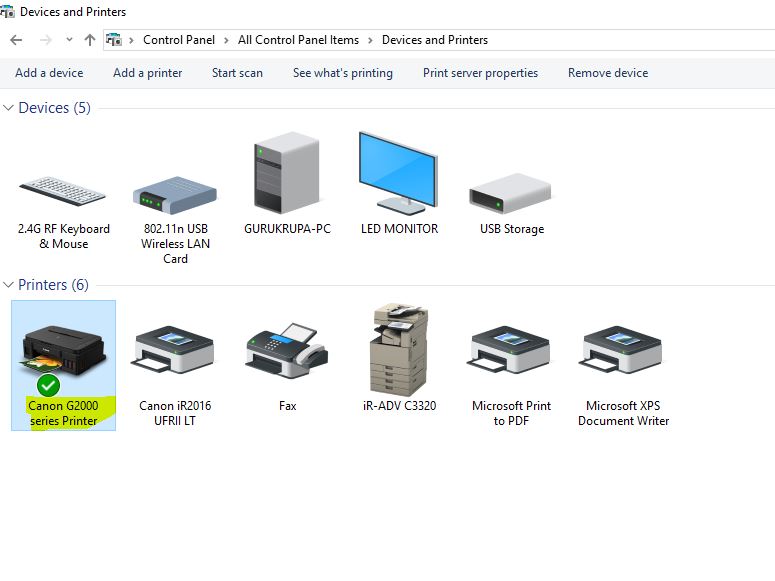This screenshot has width=775, height=581.
Task: Open the recent locations dropdown arrow
Action: [69, 40]
